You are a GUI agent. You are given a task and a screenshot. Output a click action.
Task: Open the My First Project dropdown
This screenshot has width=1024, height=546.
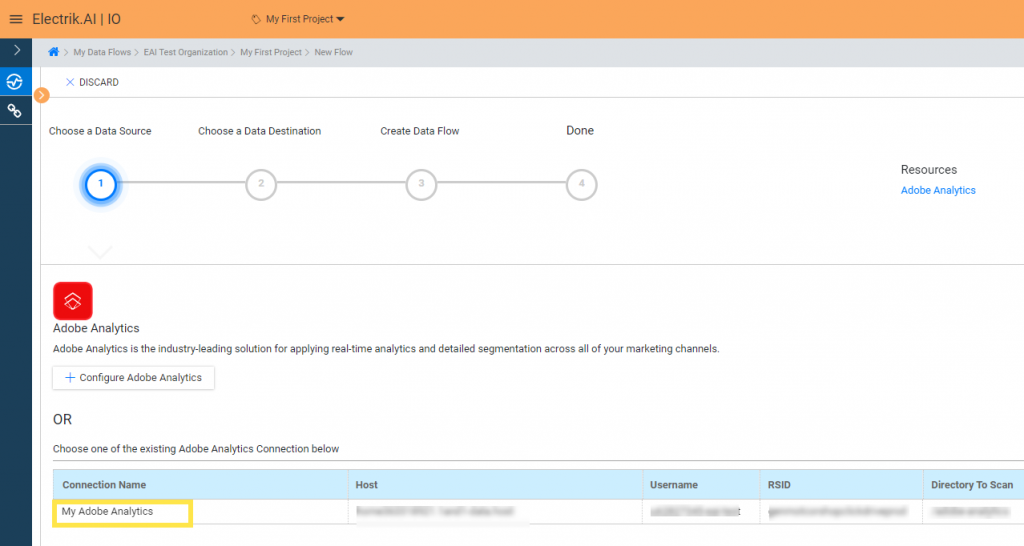[304, 19]
